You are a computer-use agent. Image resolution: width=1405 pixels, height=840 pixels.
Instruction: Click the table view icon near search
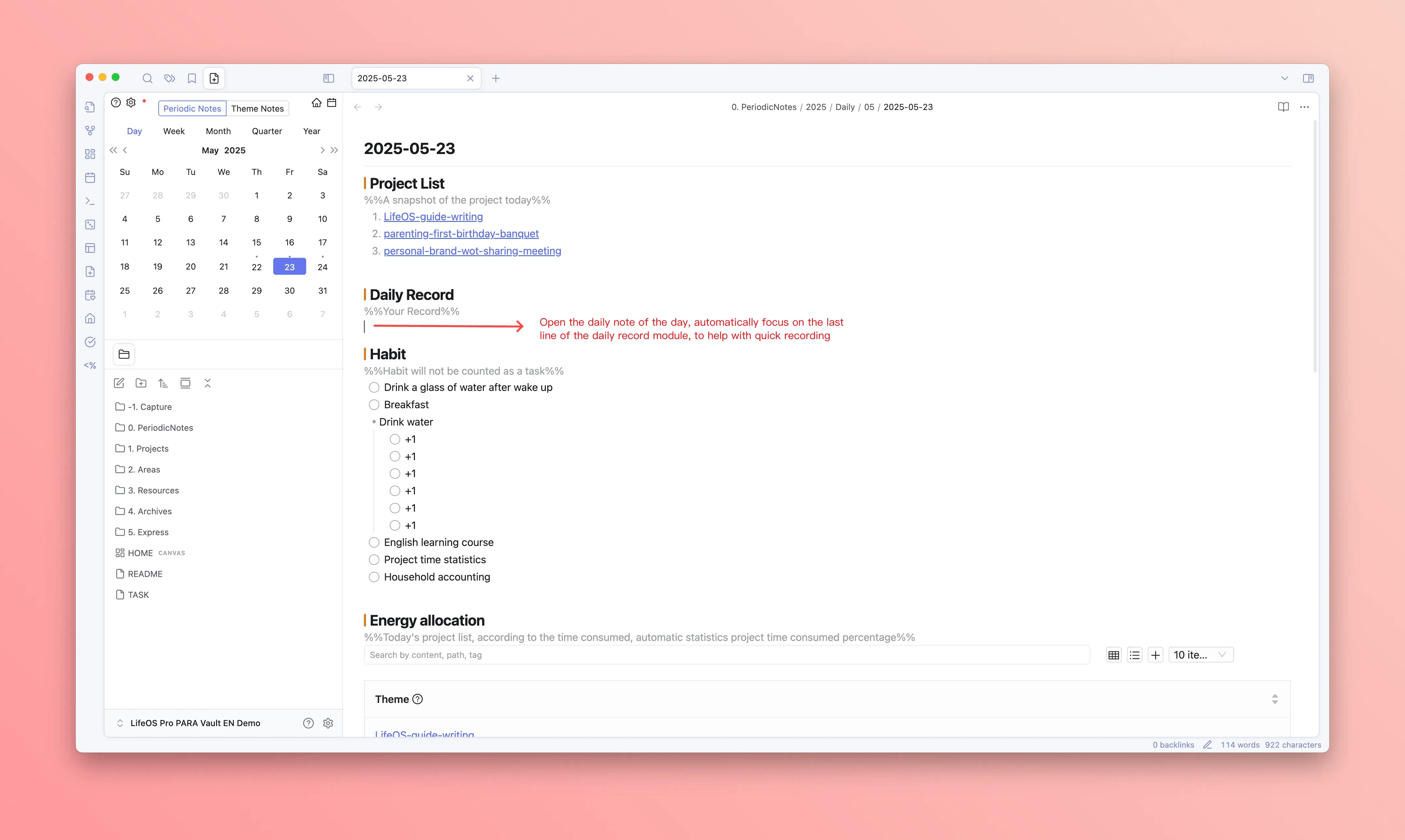(1113, 655)
